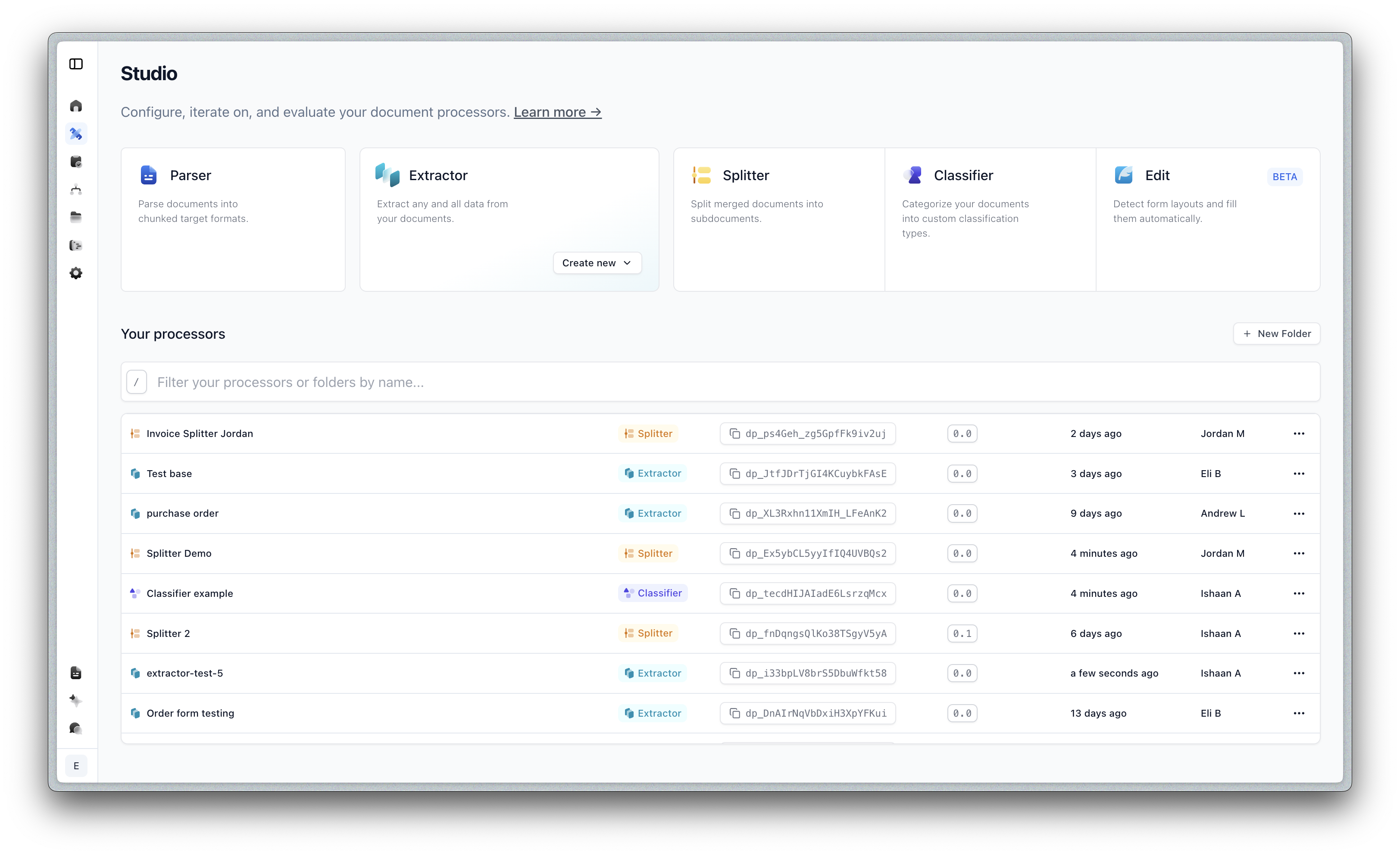Open the sparkles AI icon in sidebar
This screenshot has height=855, width=1400.
pyautogui.click(x=76, y=700)
